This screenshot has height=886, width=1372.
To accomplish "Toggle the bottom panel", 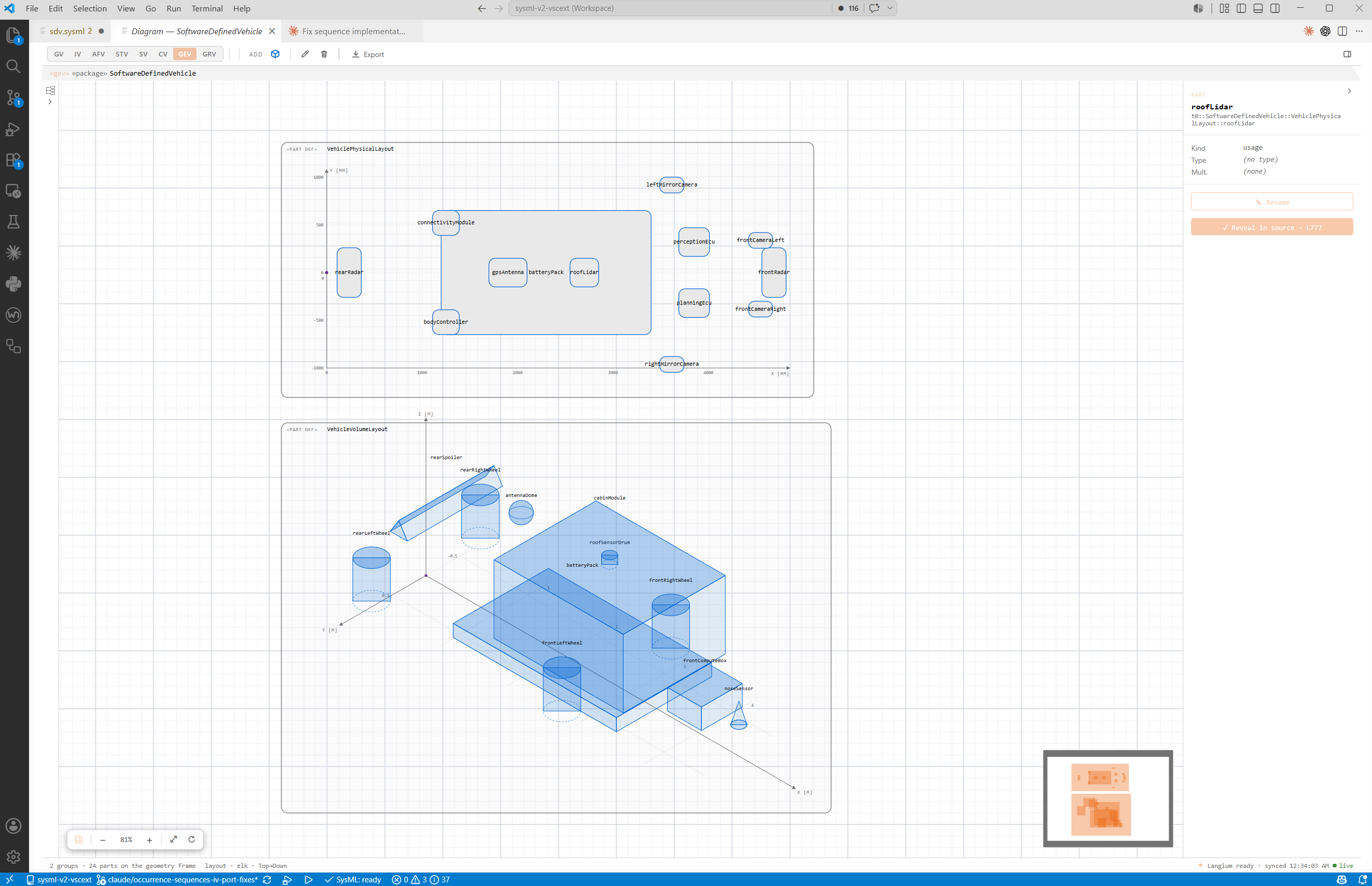I will pyautogui.click(x=1258, y=8).
